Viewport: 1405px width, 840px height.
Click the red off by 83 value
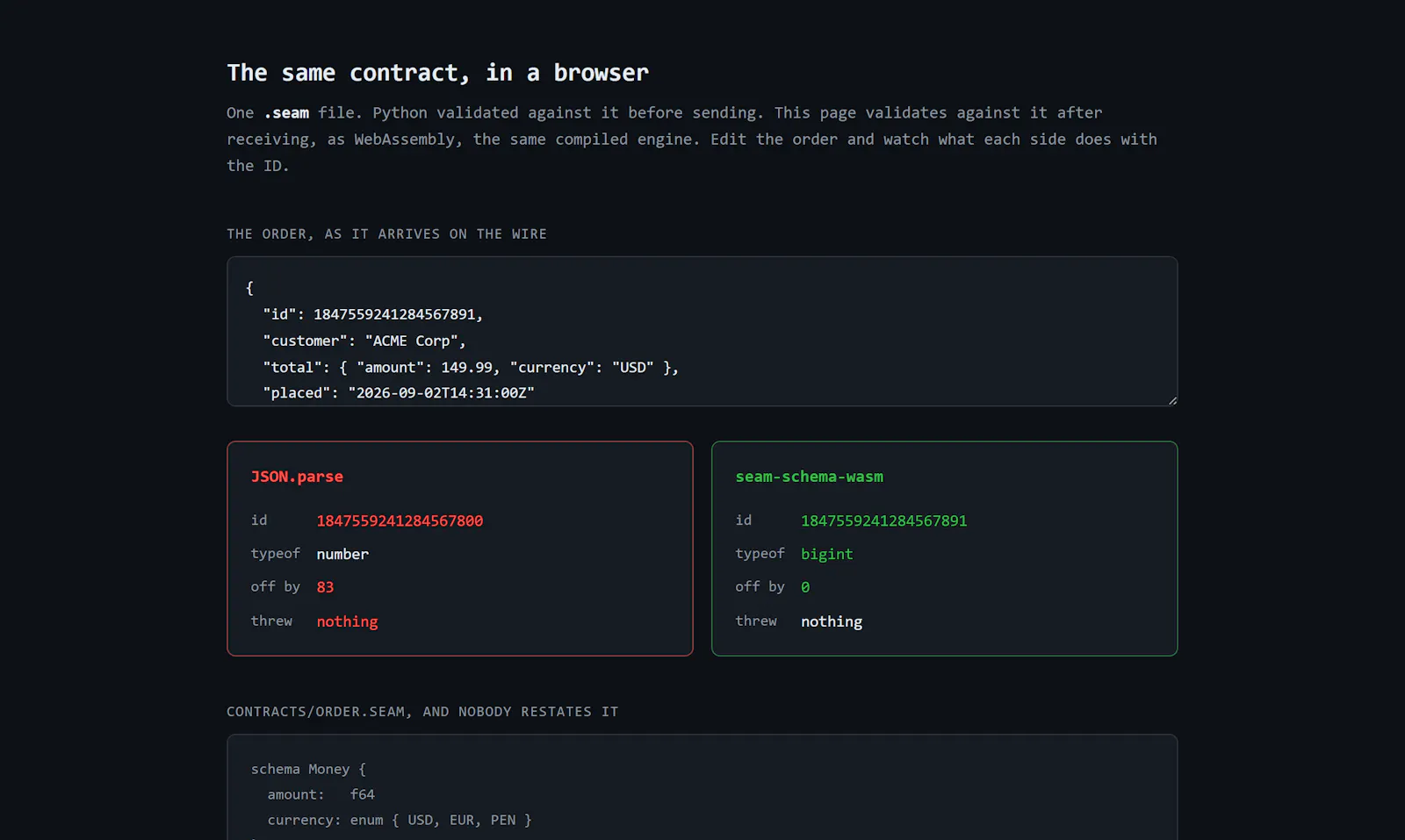click(325, 587)
